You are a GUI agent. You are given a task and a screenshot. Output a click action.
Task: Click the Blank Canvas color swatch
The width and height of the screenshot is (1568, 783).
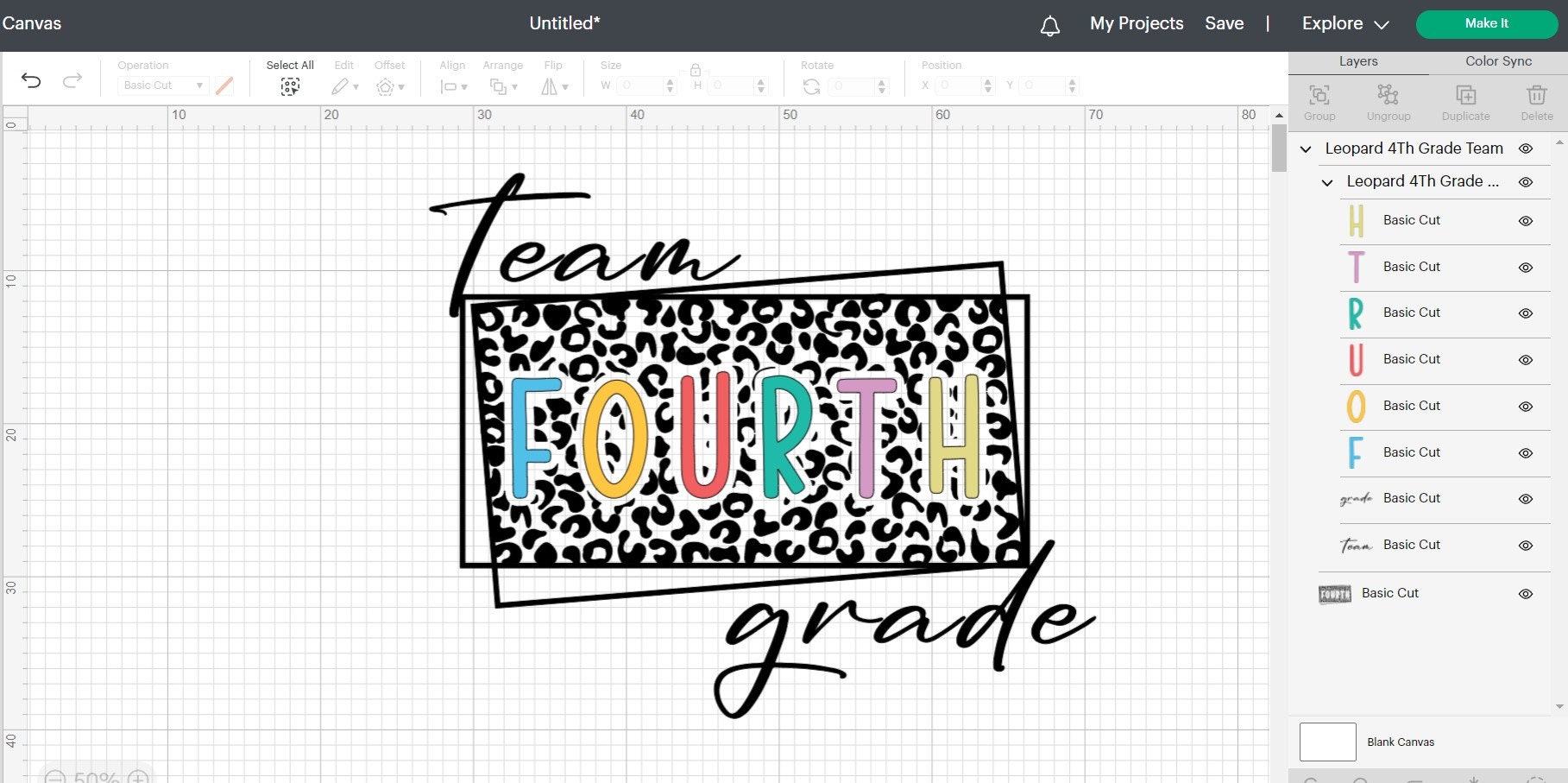click(x=1326, y=741)
